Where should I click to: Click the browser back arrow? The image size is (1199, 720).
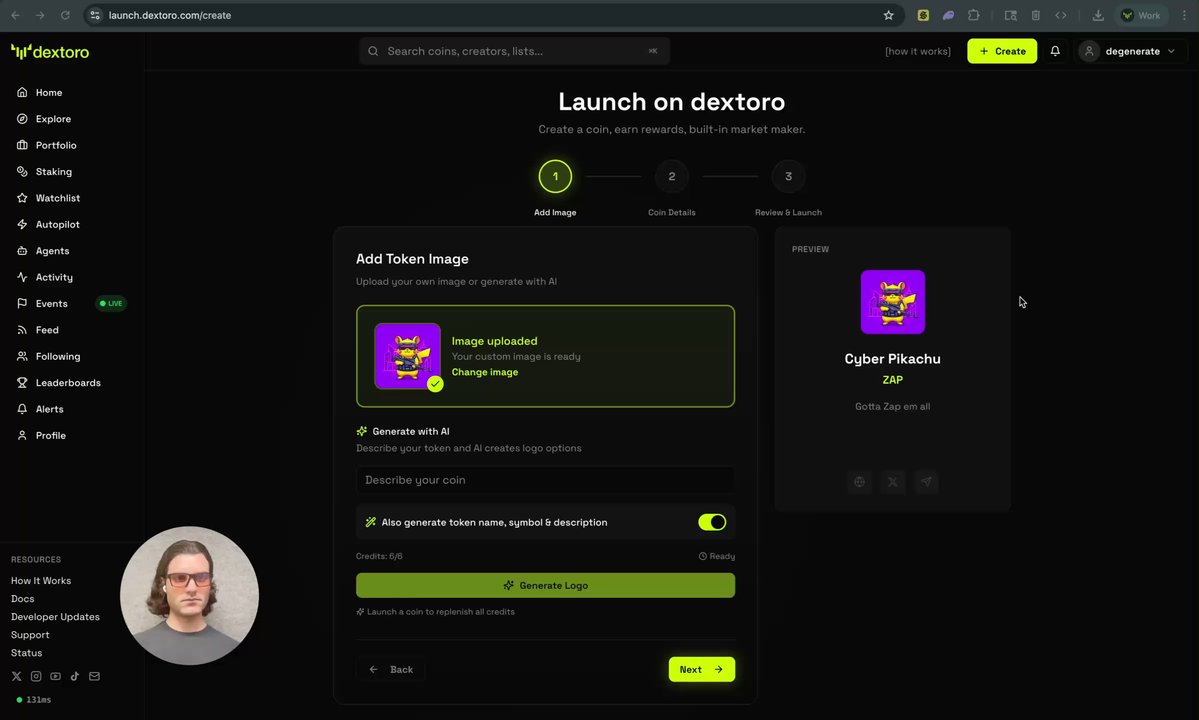click(15, 15)
